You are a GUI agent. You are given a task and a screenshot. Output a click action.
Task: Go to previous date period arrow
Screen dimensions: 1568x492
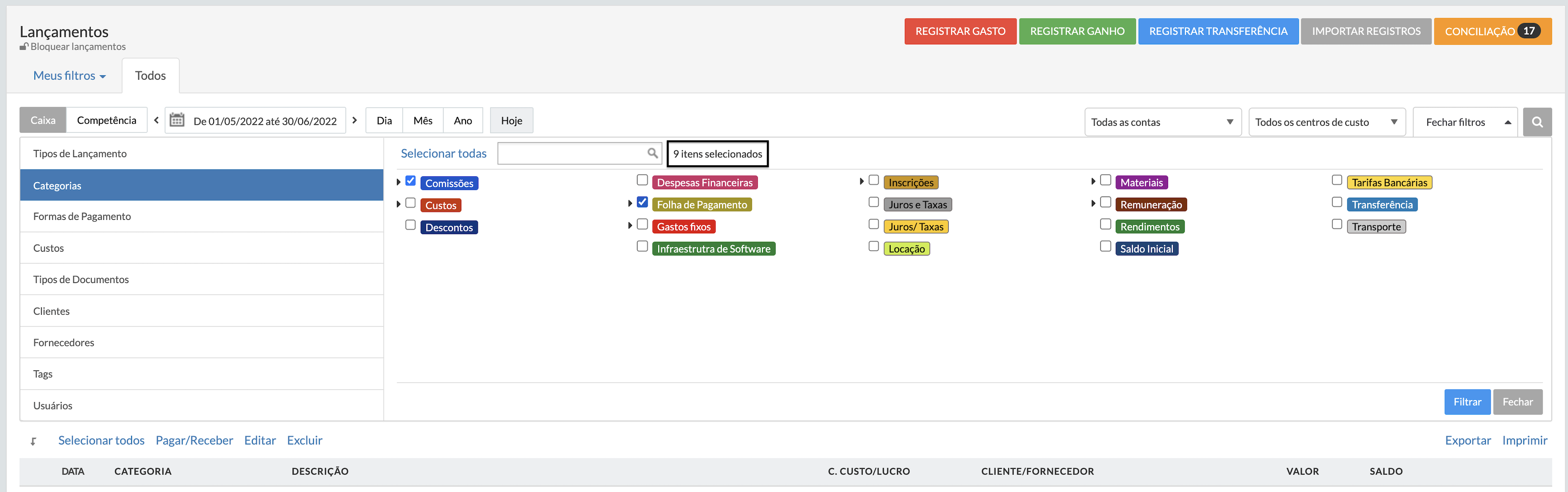pyautogui.click(x=156, y=120)
